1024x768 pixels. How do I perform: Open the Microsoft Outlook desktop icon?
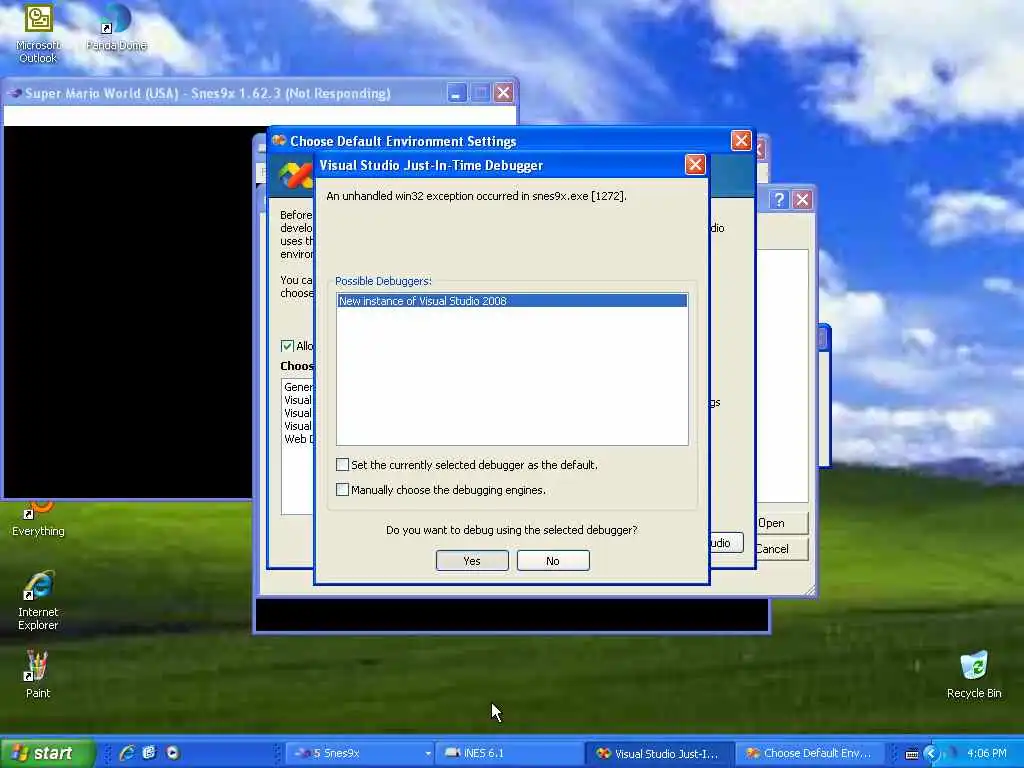coord(38,33)
